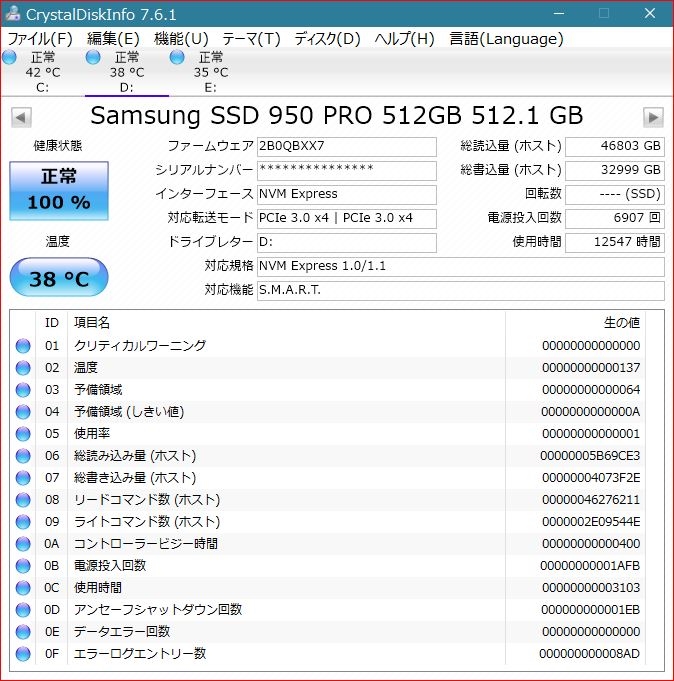Image resolution: width=674 pixels, height=681 pixels.
Task: Click the ID column header
Action: point(52,323)
